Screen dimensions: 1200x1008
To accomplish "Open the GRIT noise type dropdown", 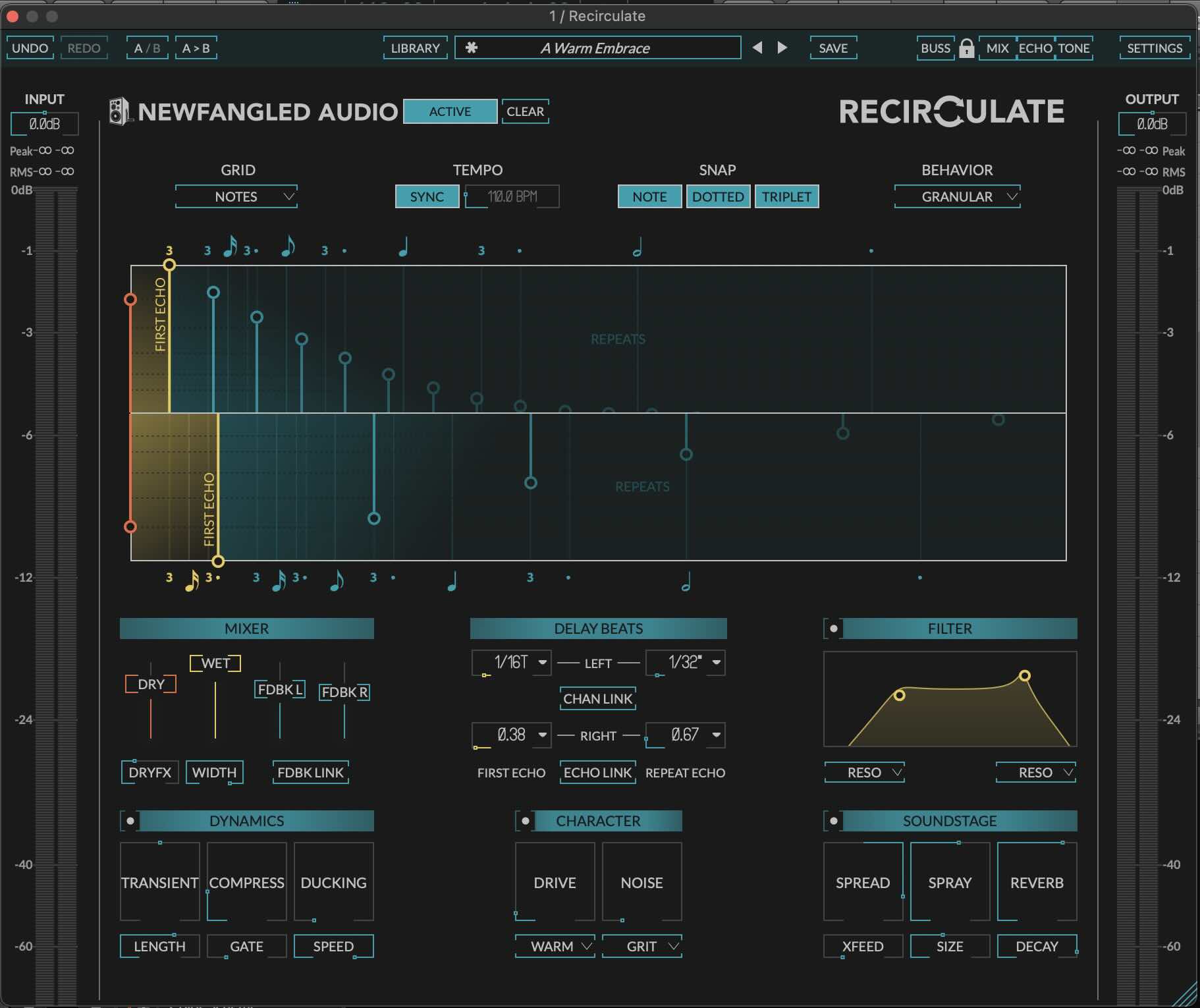I will 642,946.
